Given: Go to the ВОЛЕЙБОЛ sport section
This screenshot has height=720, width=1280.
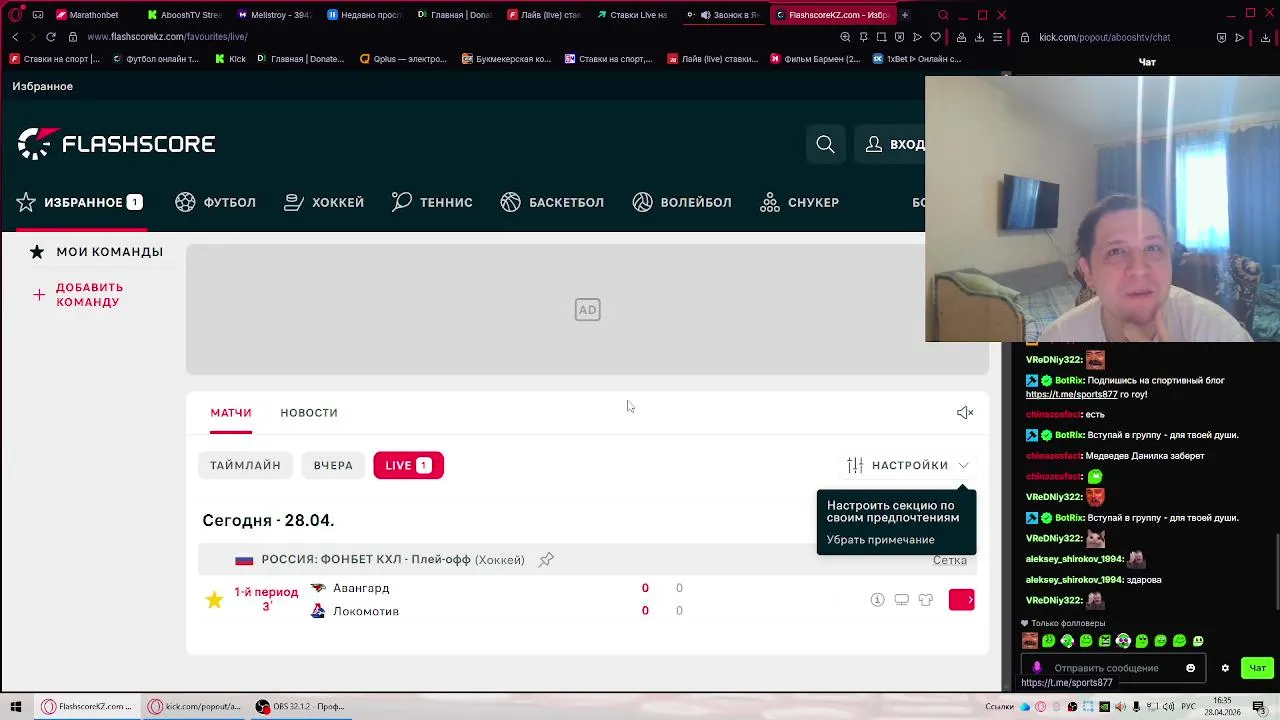Looking at the screenshot, I should [682, 202].
